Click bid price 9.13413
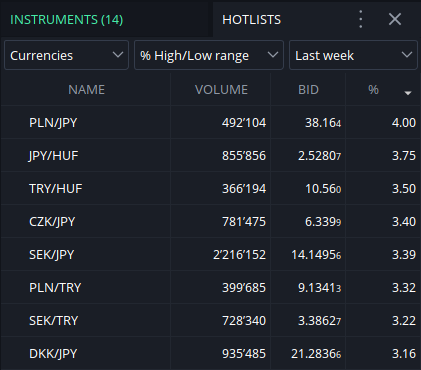This screenshot has width=421, height=370. [319, 288]
